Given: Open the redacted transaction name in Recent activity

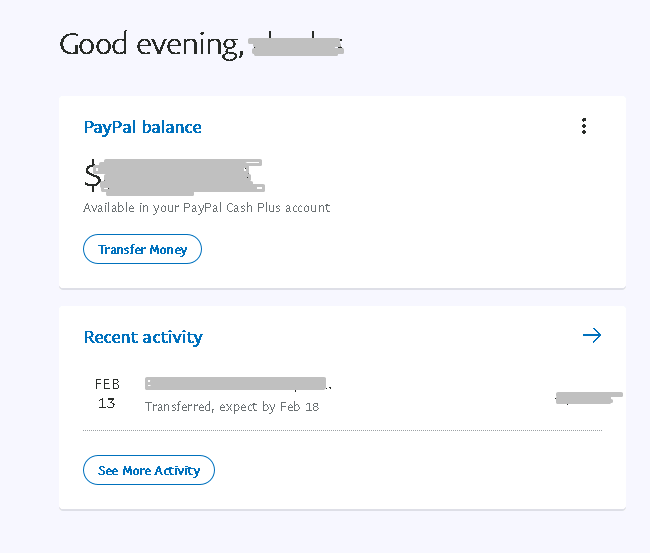Looking at the screenshot, I should click(235, 383).
